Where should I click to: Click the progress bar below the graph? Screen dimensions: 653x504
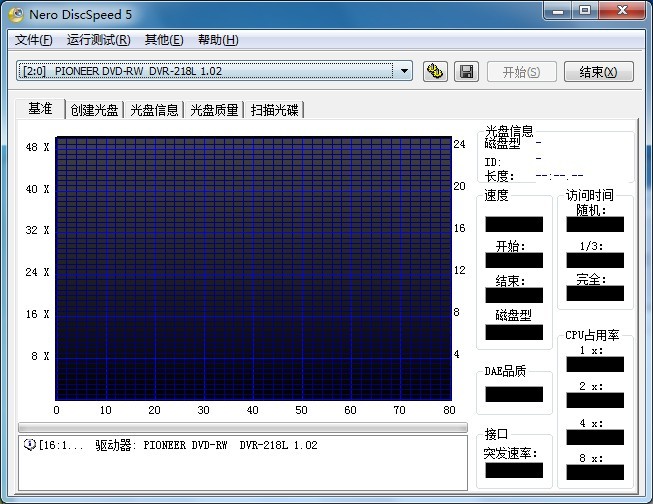(x=242, y=427)
